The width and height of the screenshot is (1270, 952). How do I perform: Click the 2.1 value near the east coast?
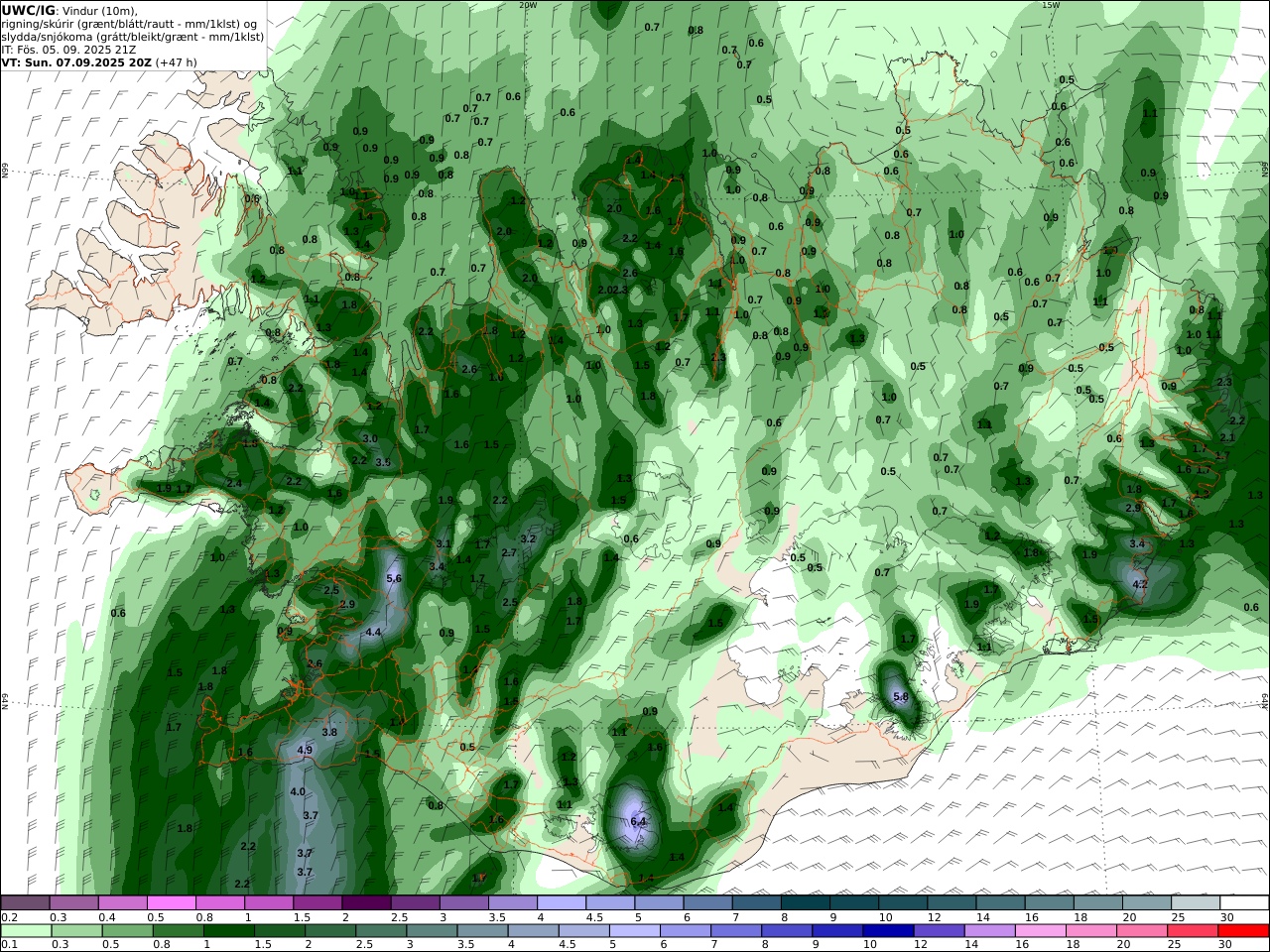[x=1227, y=437]
